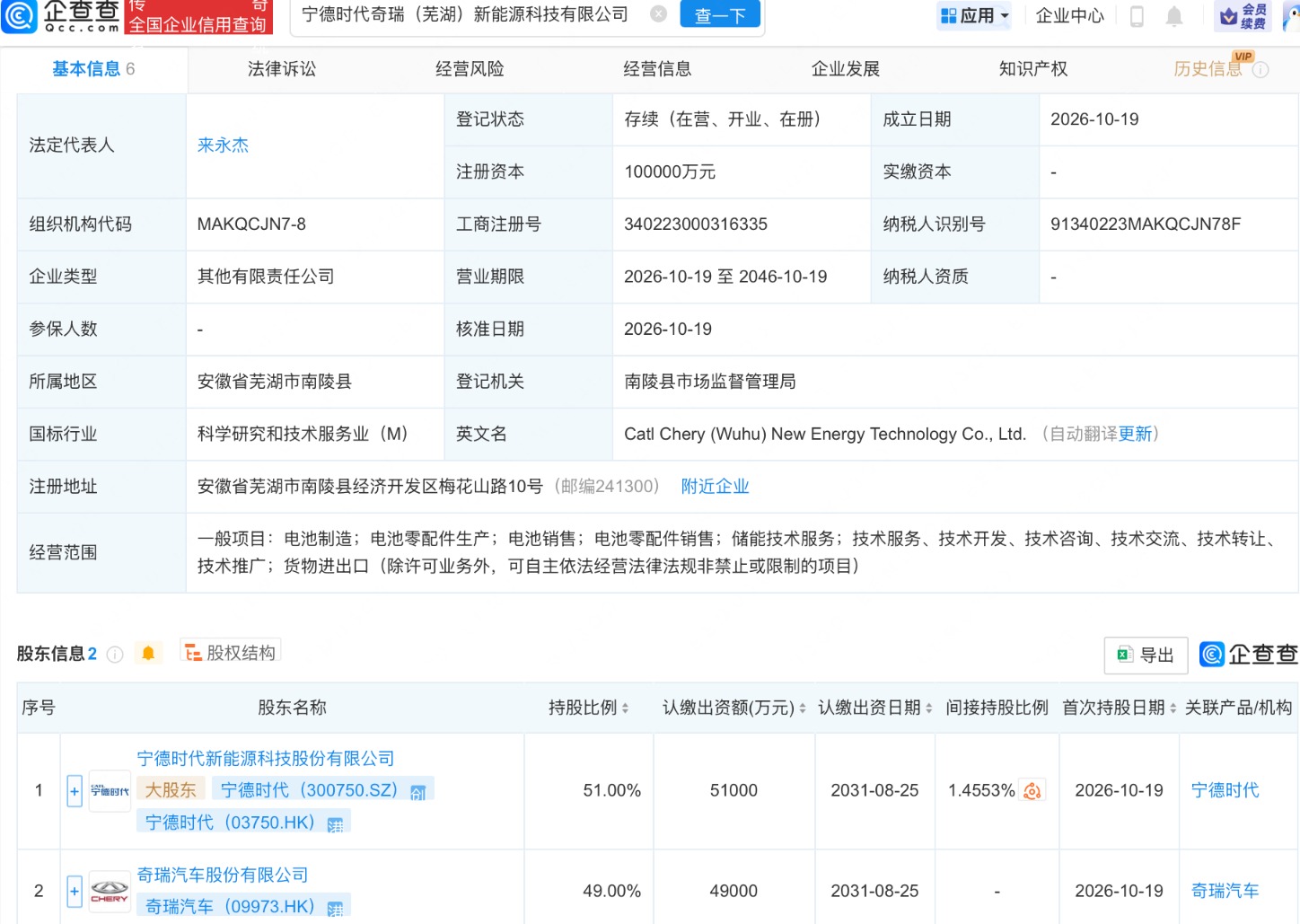
Task: Select the 历史信息 VIP tab
Action: (x=1208, y=69)
